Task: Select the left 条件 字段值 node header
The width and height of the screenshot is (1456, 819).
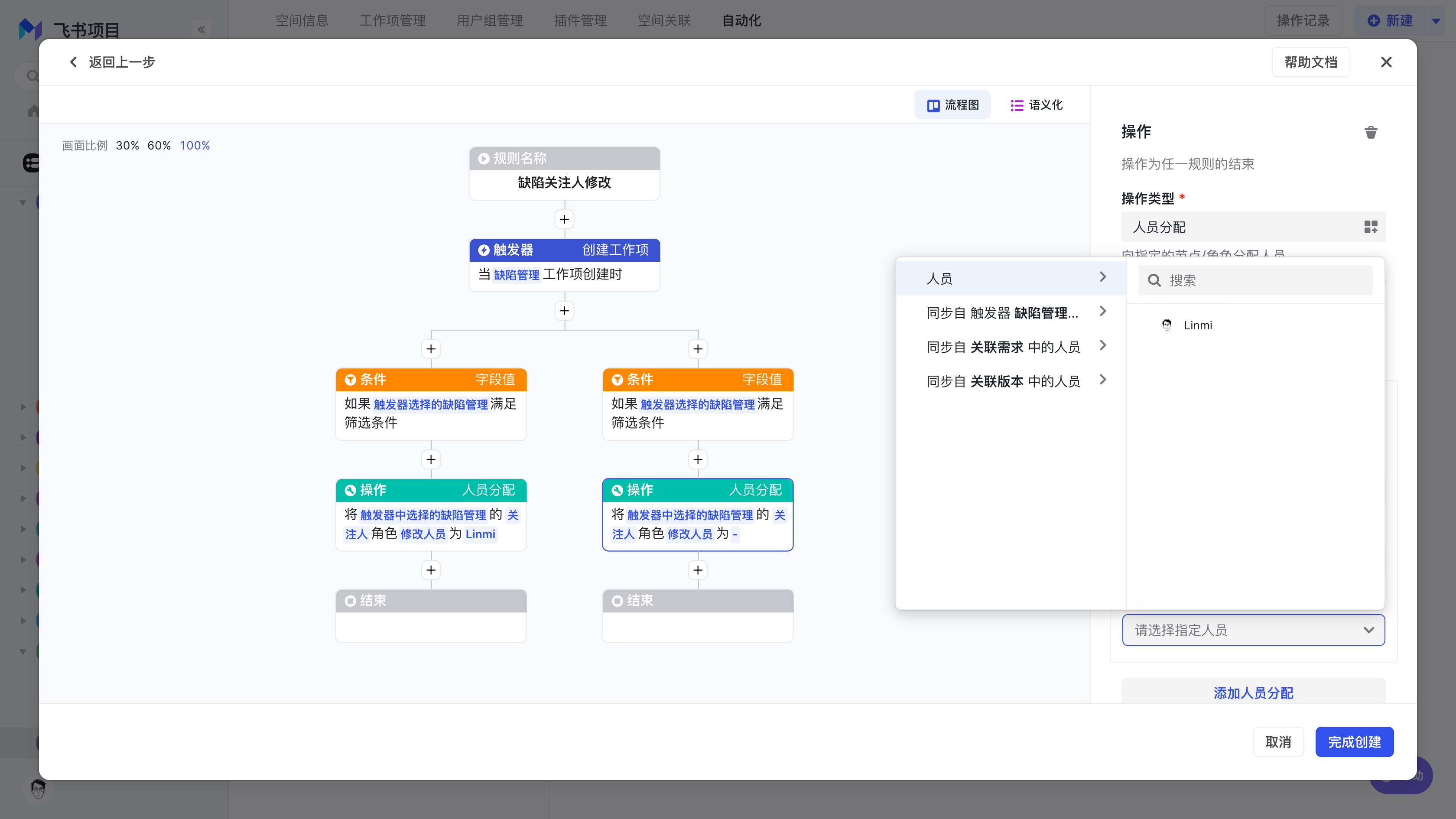Action: 431,379
